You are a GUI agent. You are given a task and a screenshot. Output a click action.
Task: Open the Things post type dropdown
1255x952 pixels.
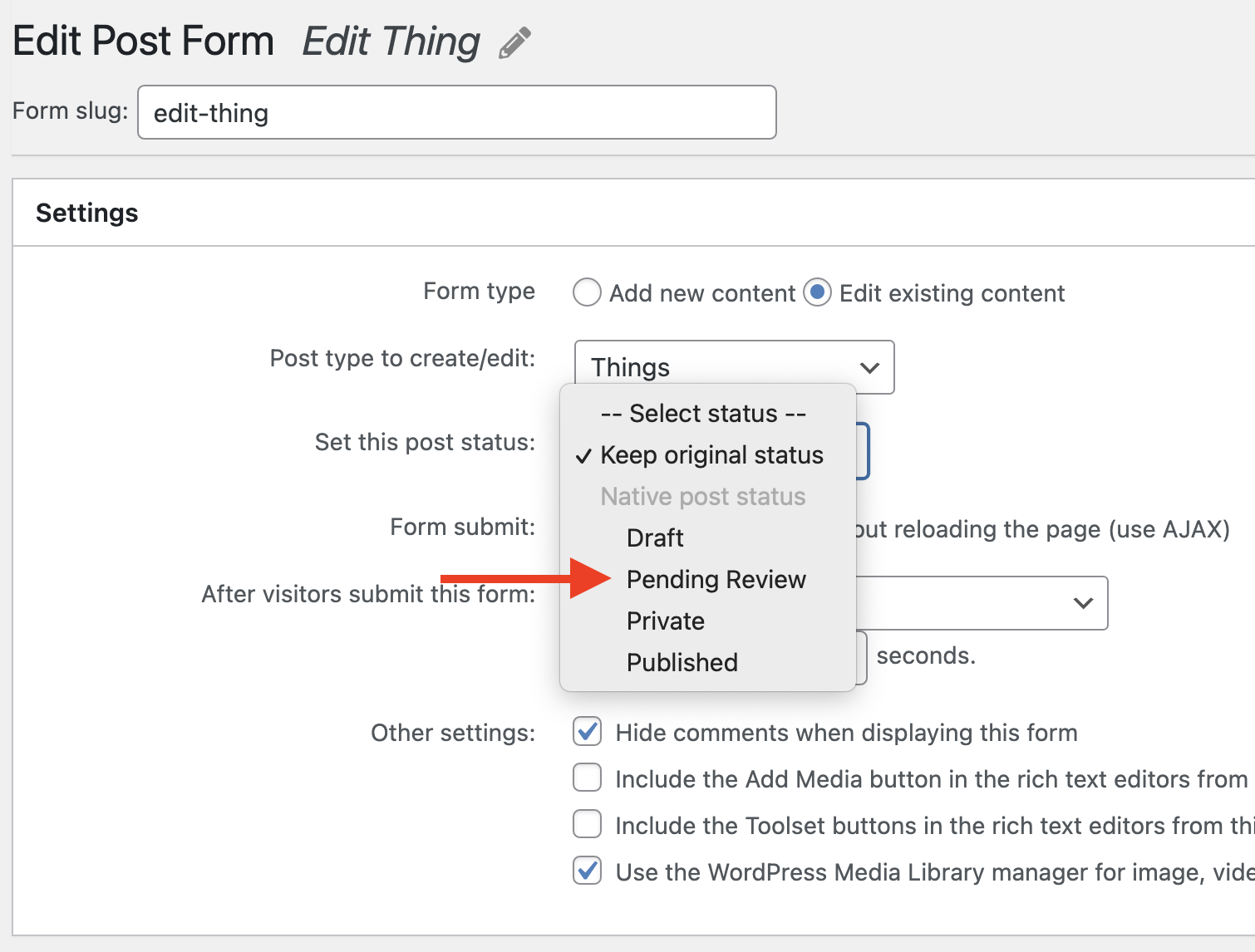pyautogui.click(x=735, y=367)
